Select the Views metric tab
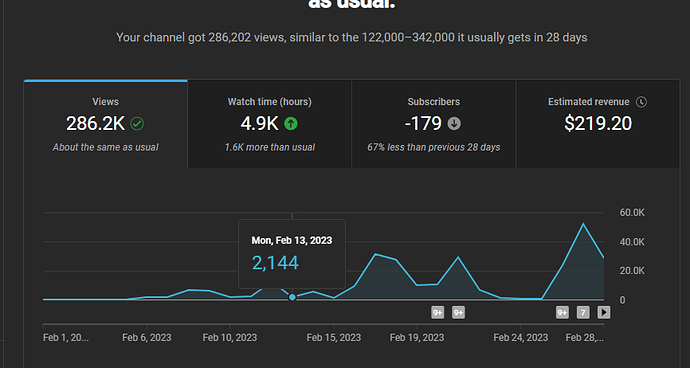The width and height of the screenshot is (690, 368). tap(106, 124)
